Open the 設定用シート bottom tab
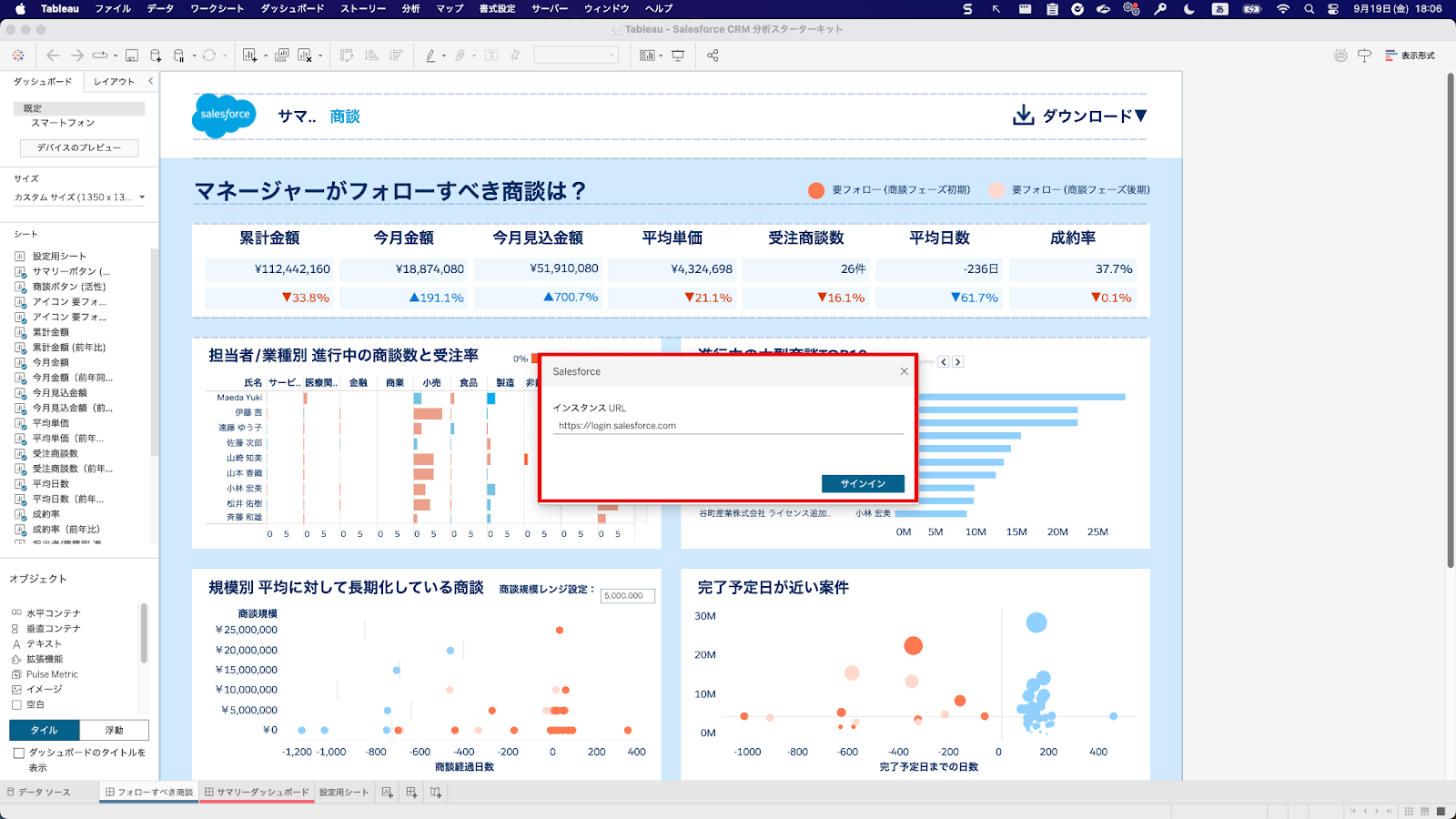The height and width of the screenshot is (819, 1456). [x=344, y=793]
